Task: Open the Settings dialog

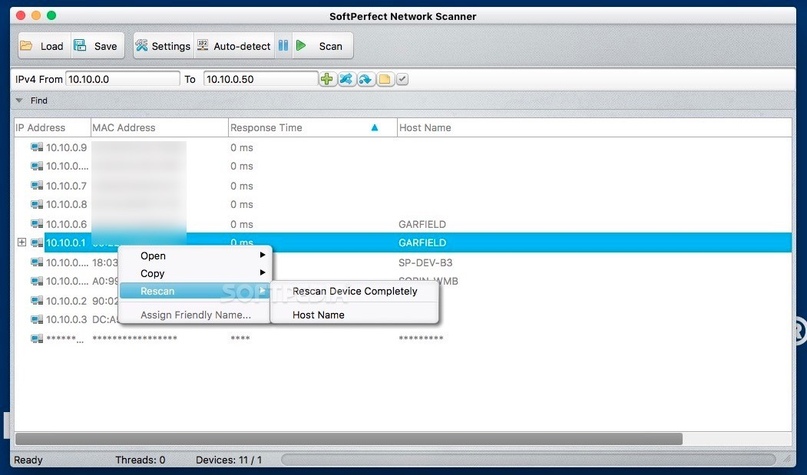Action: 163,46
